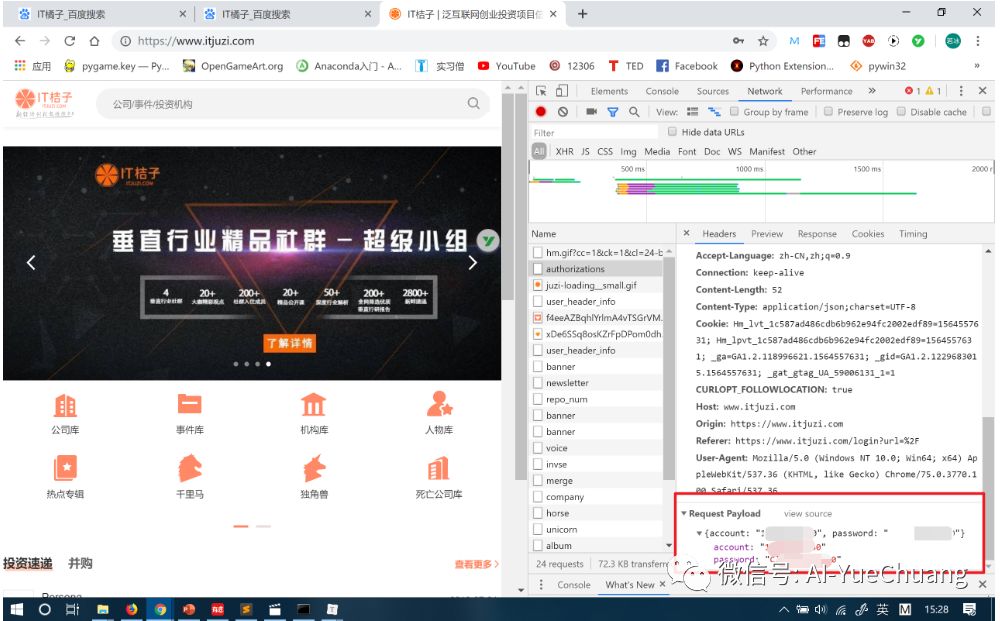Open Facebook bookmark

[x=687, y=66]
